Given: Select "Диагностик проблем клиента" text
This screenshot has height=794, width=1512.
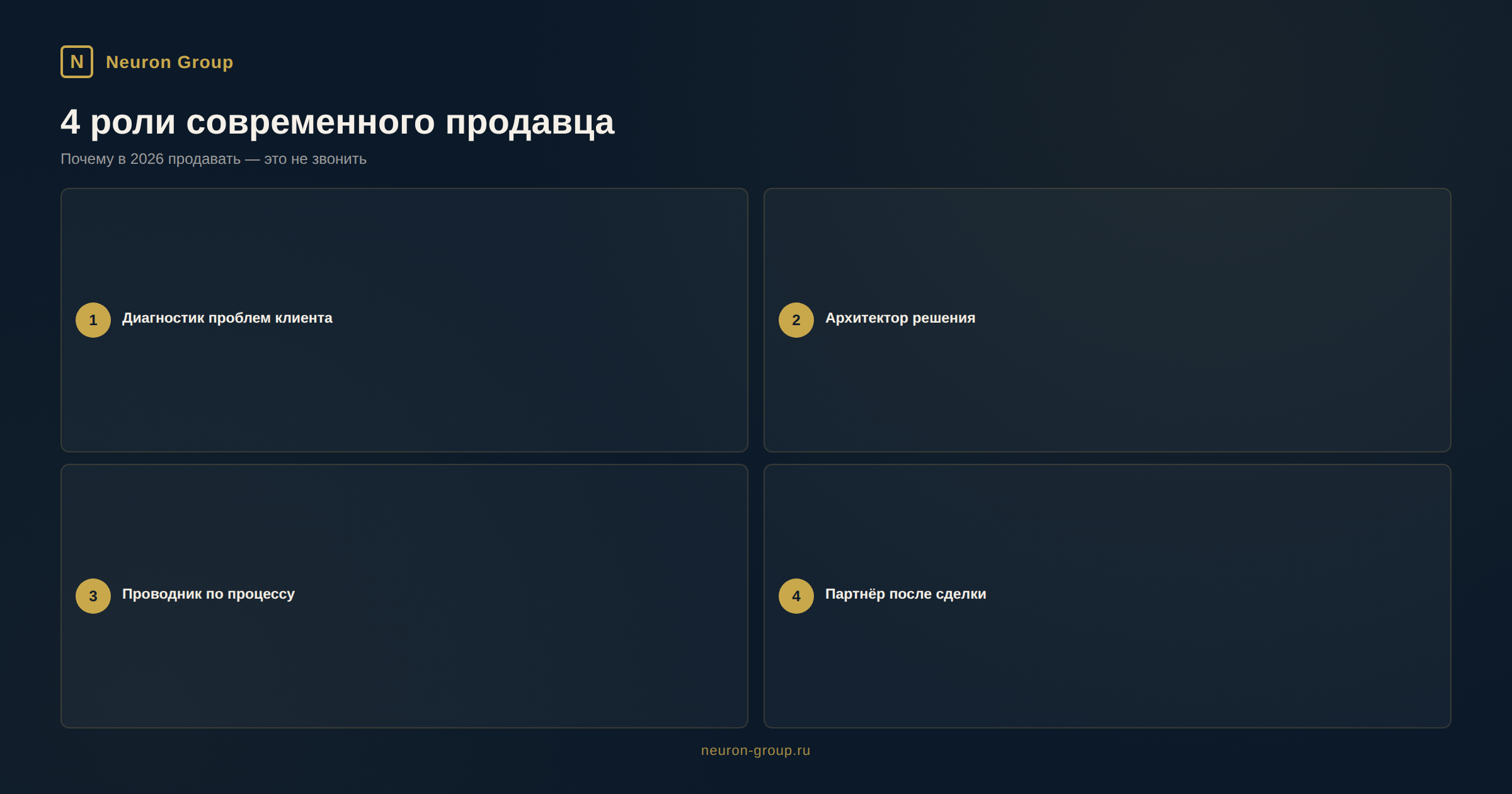Looking at the screenshot, I should pyautogui.click(x=227, y=318).
